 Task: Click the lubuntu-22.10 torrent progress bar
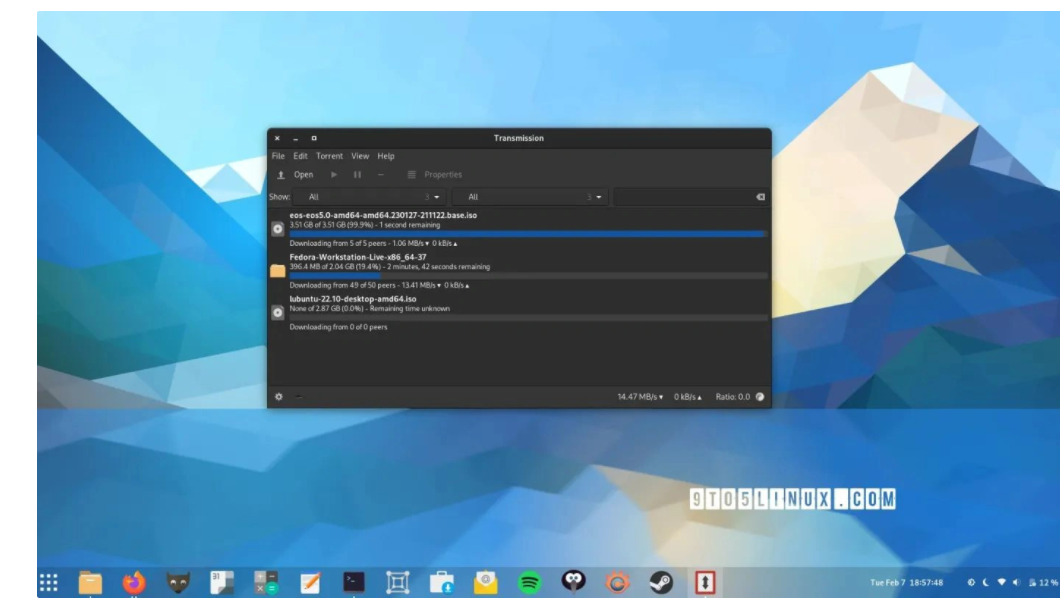coord(528,318)
